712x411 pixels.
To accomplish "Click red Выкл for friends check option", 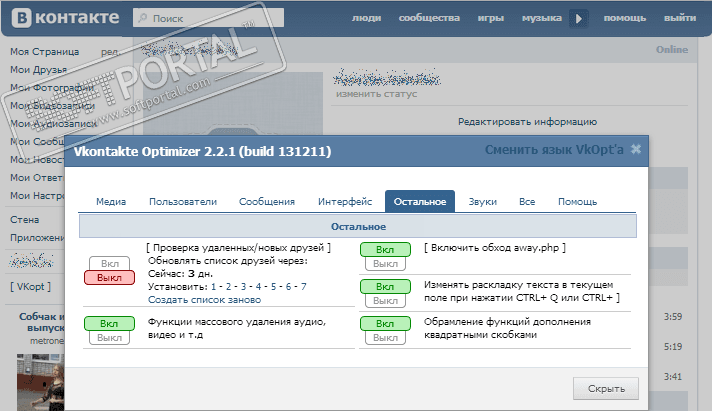I will tap(109, 277).
